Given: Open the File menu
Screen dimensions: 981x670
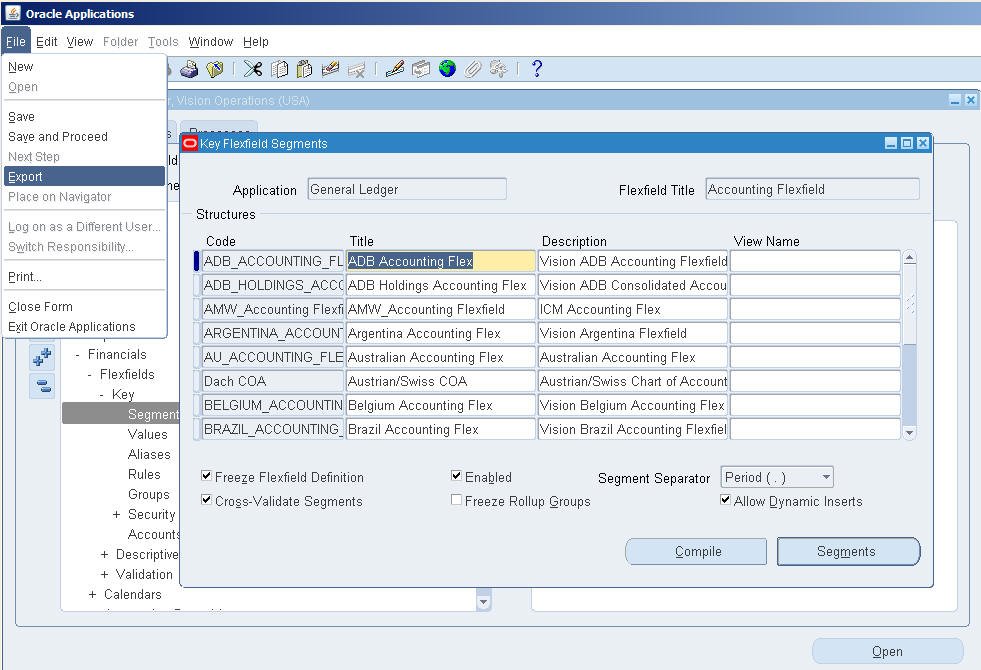Looking at the screenshot, I should [x=16, y=41].
